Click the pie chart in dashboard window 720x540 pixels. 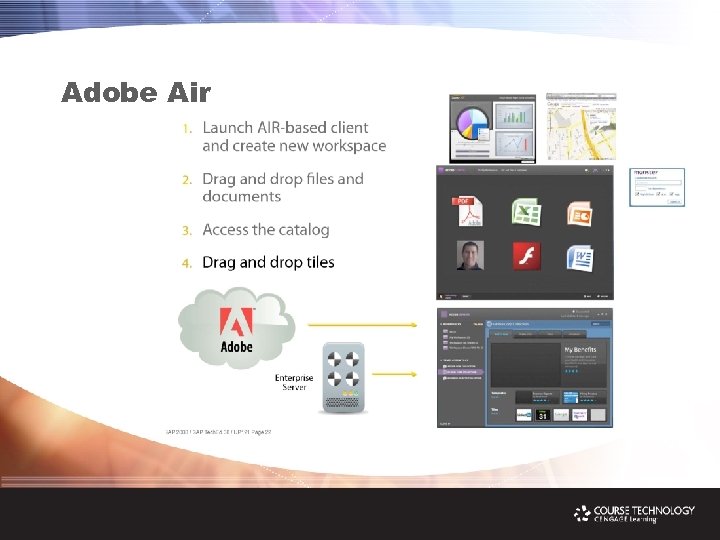click(x=473, y=124)
